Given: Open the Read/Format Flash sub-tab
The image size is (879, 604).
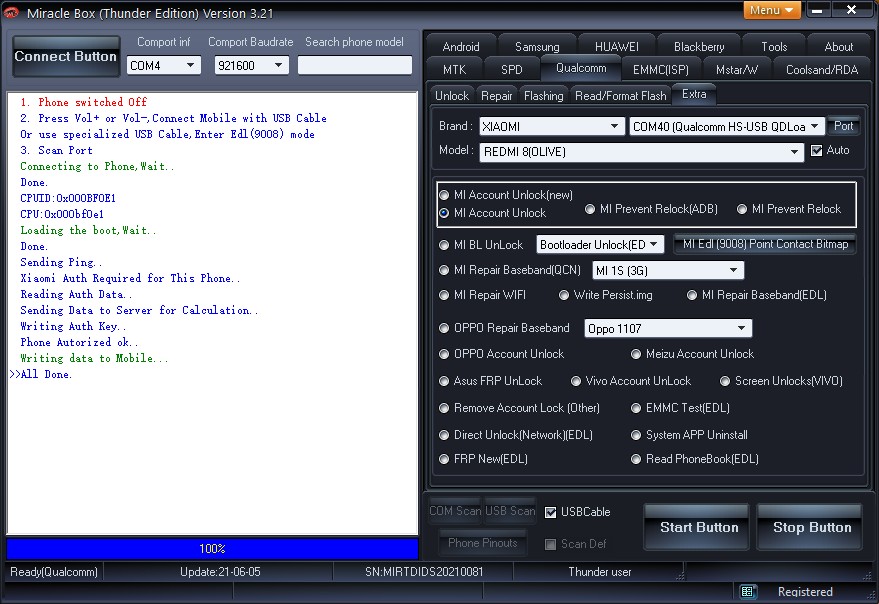Looking at the screenshot, I should (x=621, y=96).
